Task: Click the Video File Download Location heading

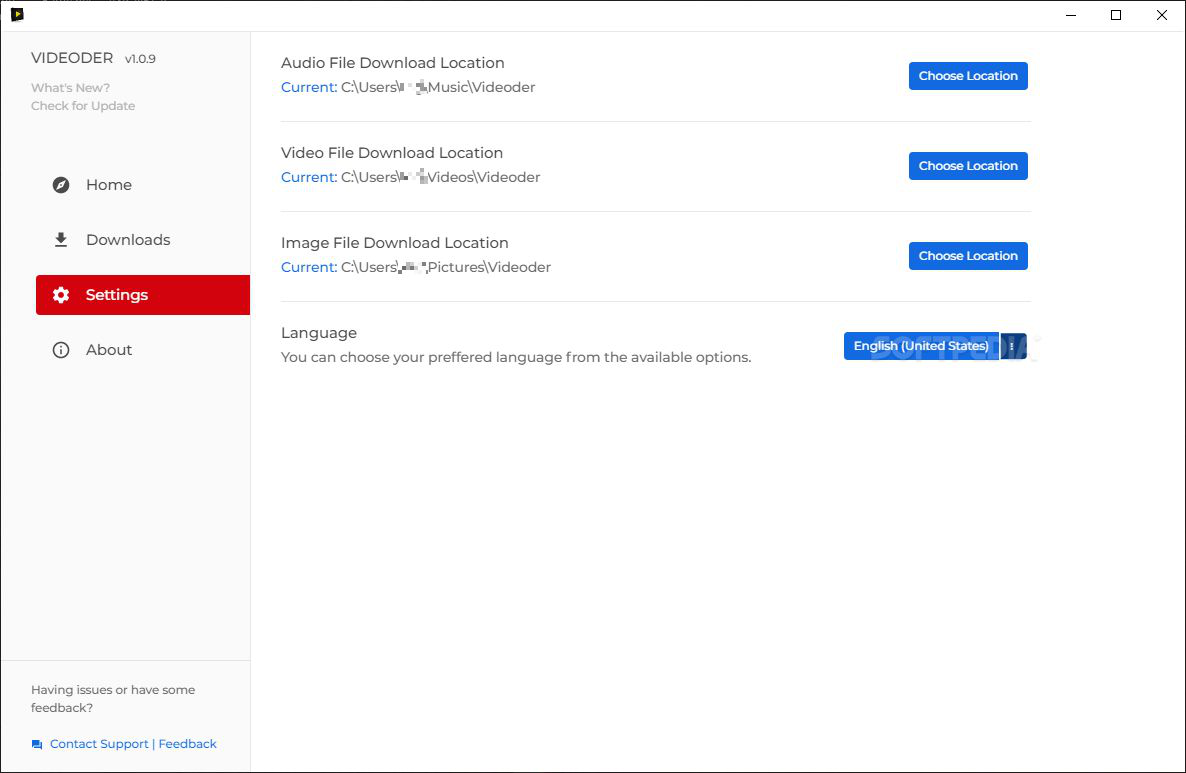Action: pyautogui.click(x=392, y=153)
